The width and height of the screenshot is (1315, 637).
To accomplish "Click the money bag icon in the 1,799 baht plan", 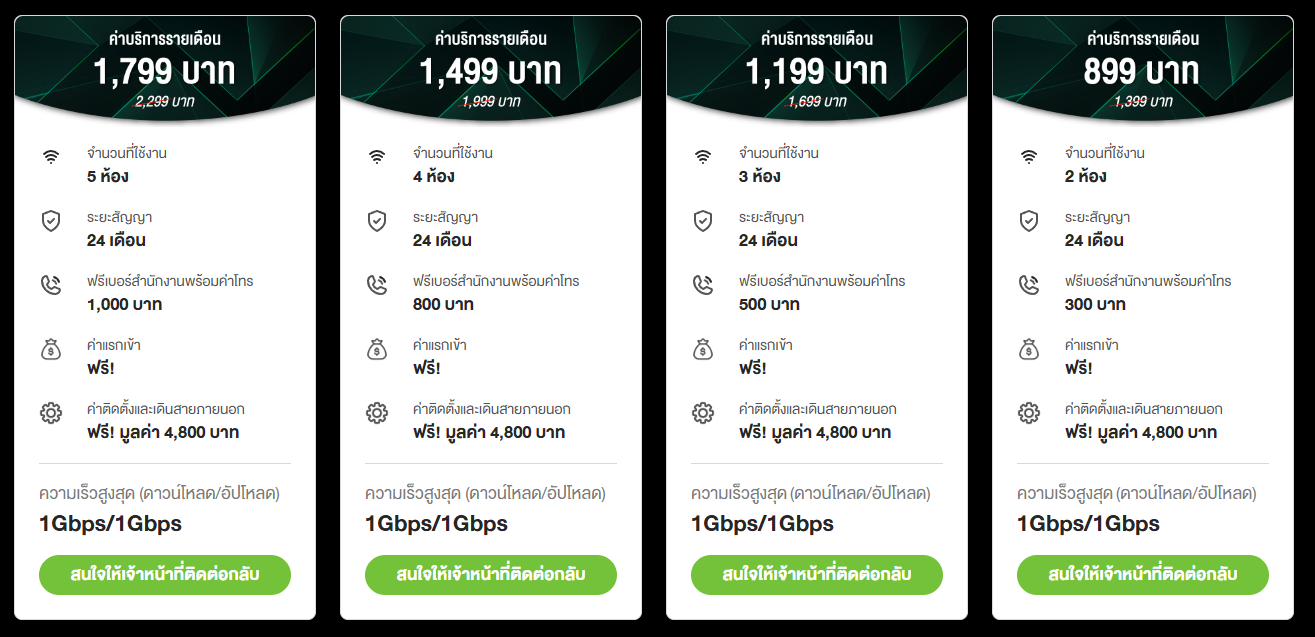I will pos(51,349).
